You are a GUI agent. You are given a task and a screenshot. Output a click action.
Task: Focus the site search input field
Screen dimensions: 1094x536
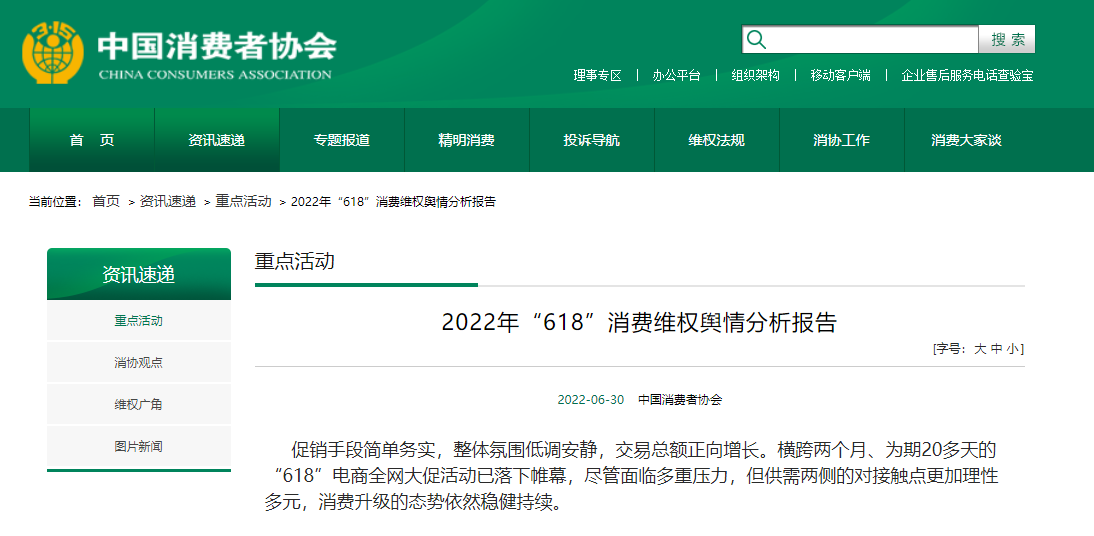860,40
